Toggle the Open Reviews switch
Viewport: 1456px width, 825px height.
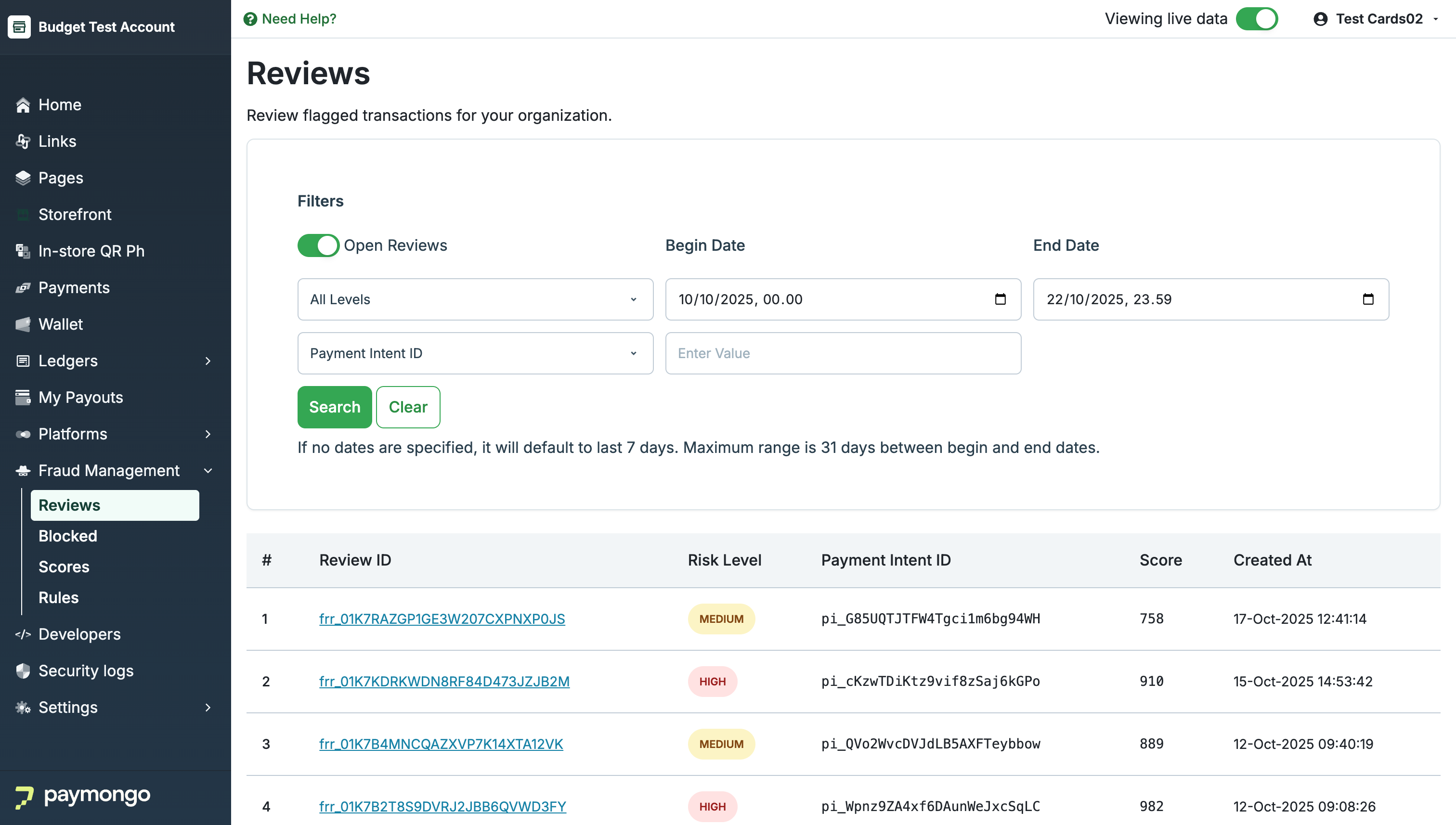tap(318, 245)
